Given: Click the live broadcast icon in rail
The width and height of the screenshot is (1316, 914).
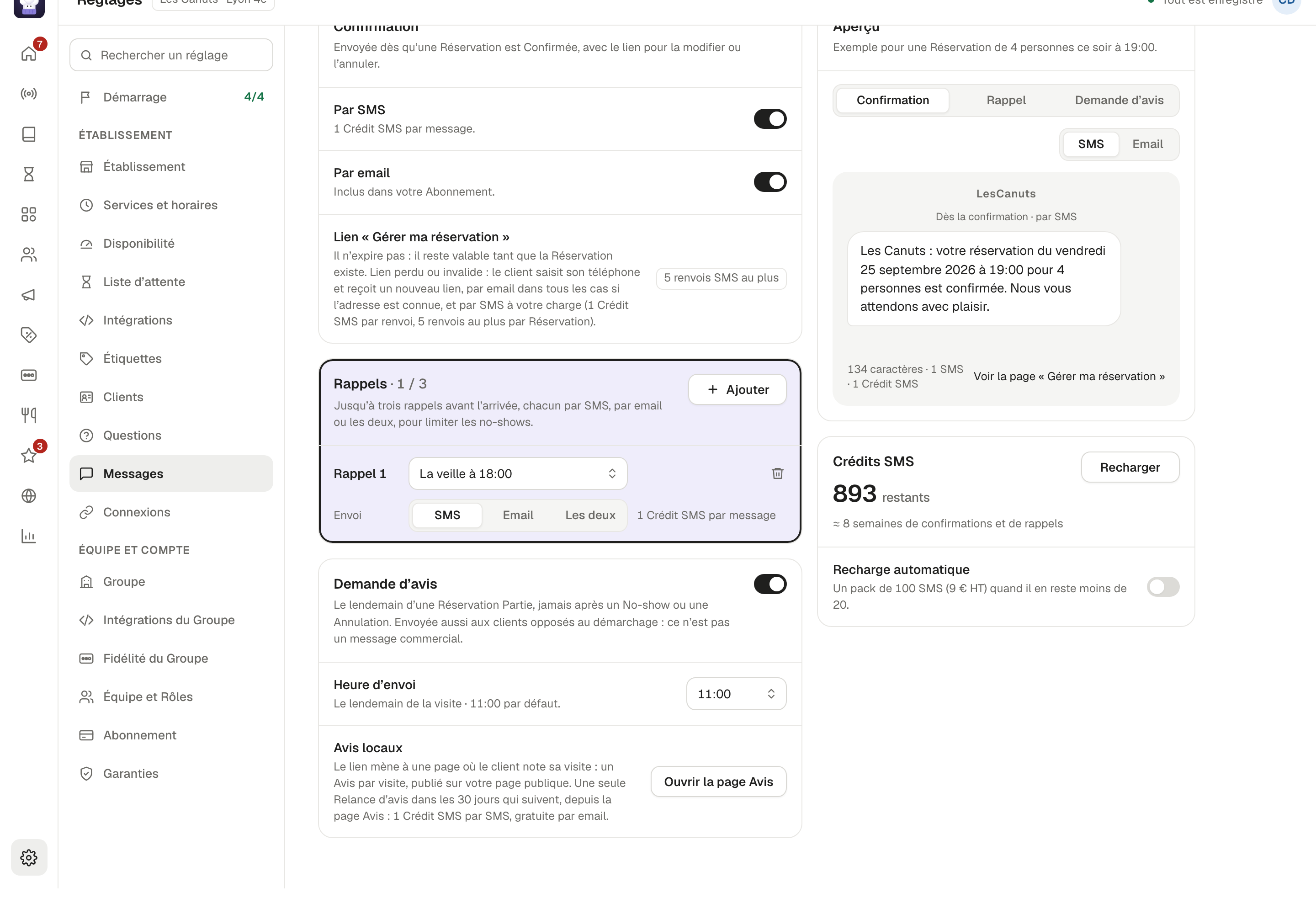Looking at the screenshot, I should [29, 94].
